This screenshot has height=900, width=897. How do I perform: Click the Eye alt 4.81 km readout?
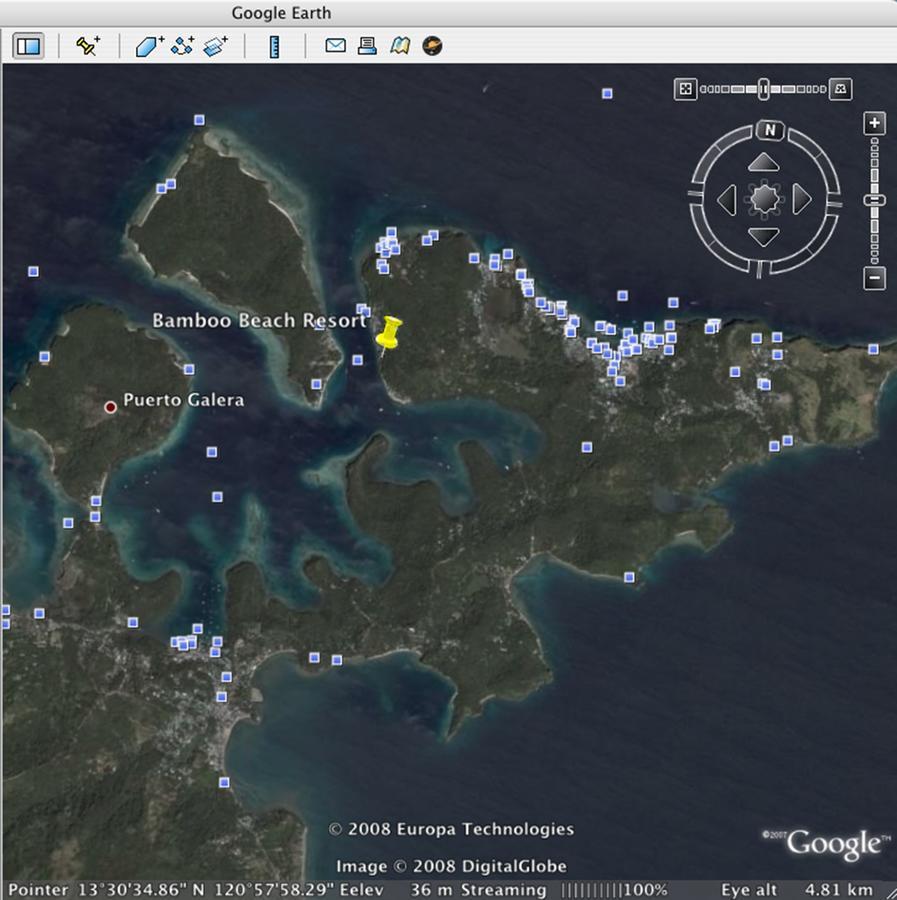tap(797, 890)
